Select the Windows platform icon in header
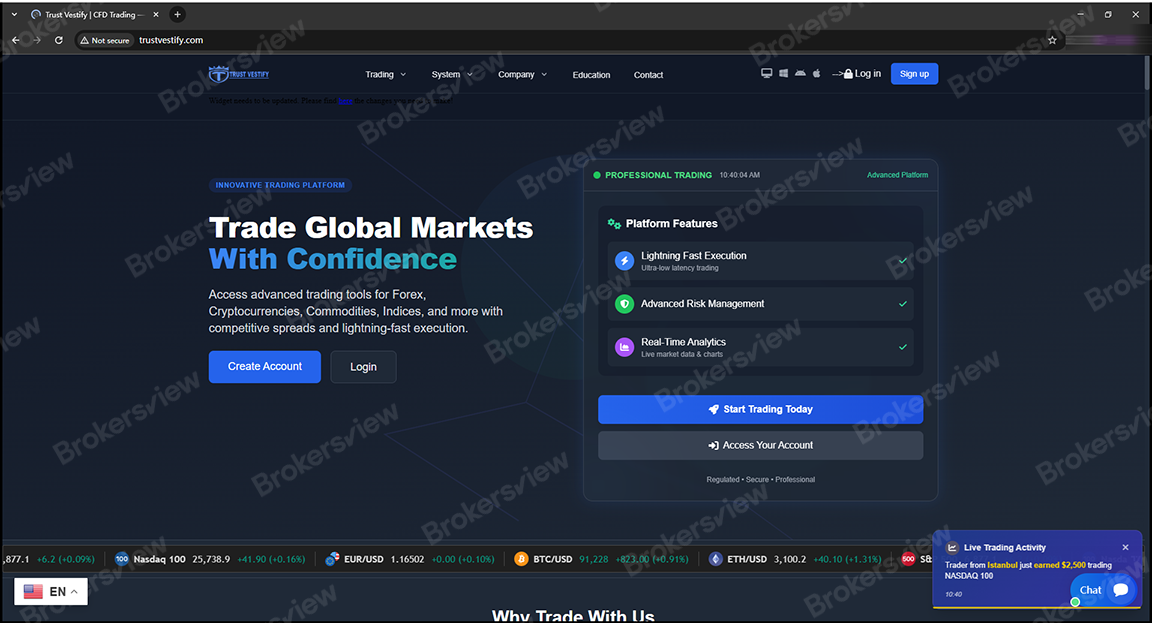This screenshot has height=623, width=1152. point(783,73)
